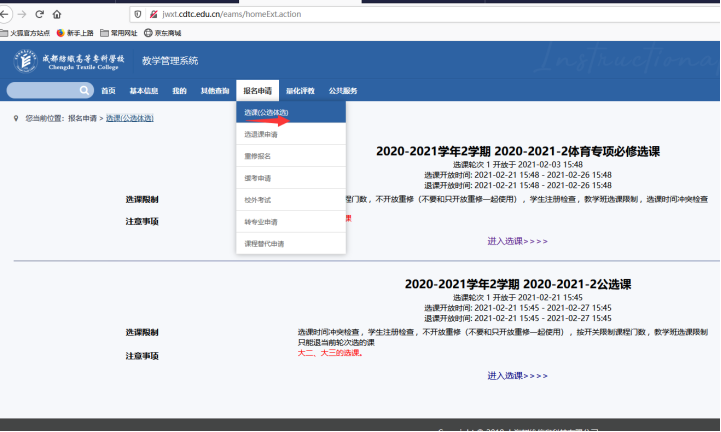Click the shield tracking protection icon
The image size is (721, 432).
click(138, 15)
